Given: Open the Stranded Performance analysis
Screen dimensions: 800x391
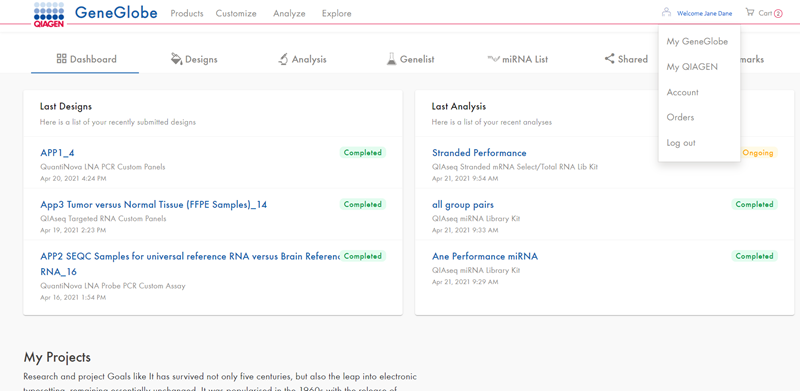Looking at the screenshot, I should pos(479,153).
